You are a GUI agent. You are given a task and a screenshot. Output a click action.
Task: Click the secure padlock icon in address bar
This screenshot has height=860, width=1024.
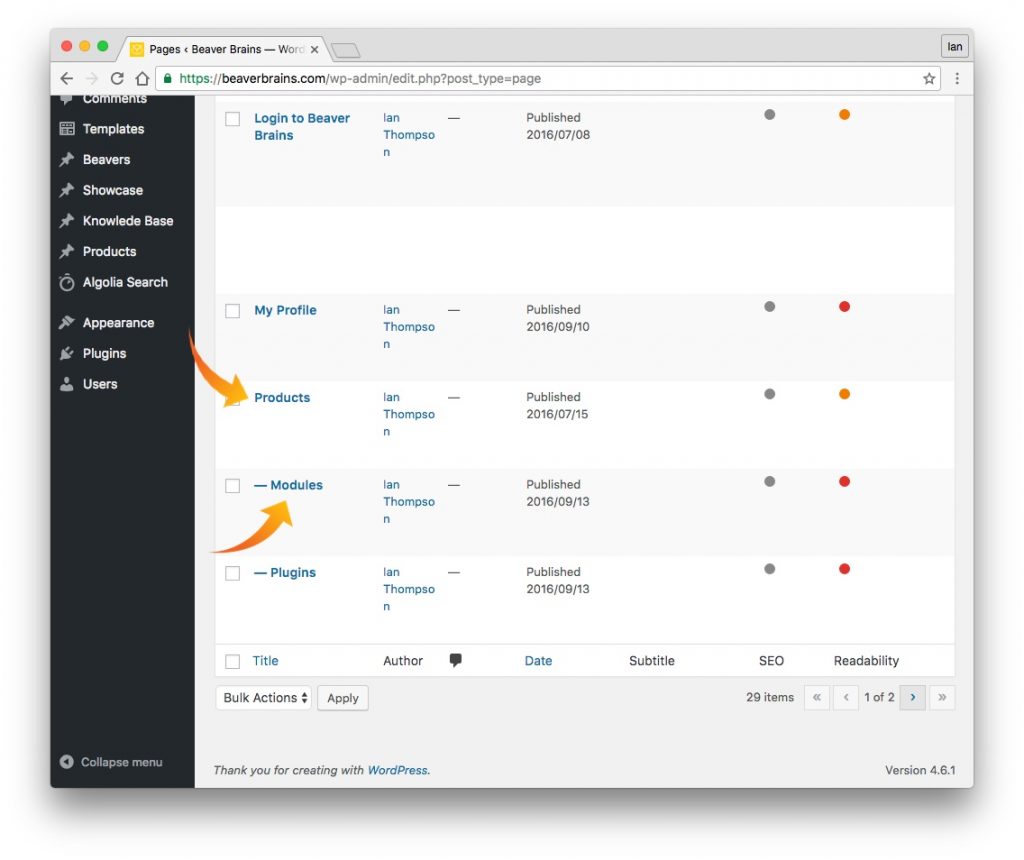167,78
